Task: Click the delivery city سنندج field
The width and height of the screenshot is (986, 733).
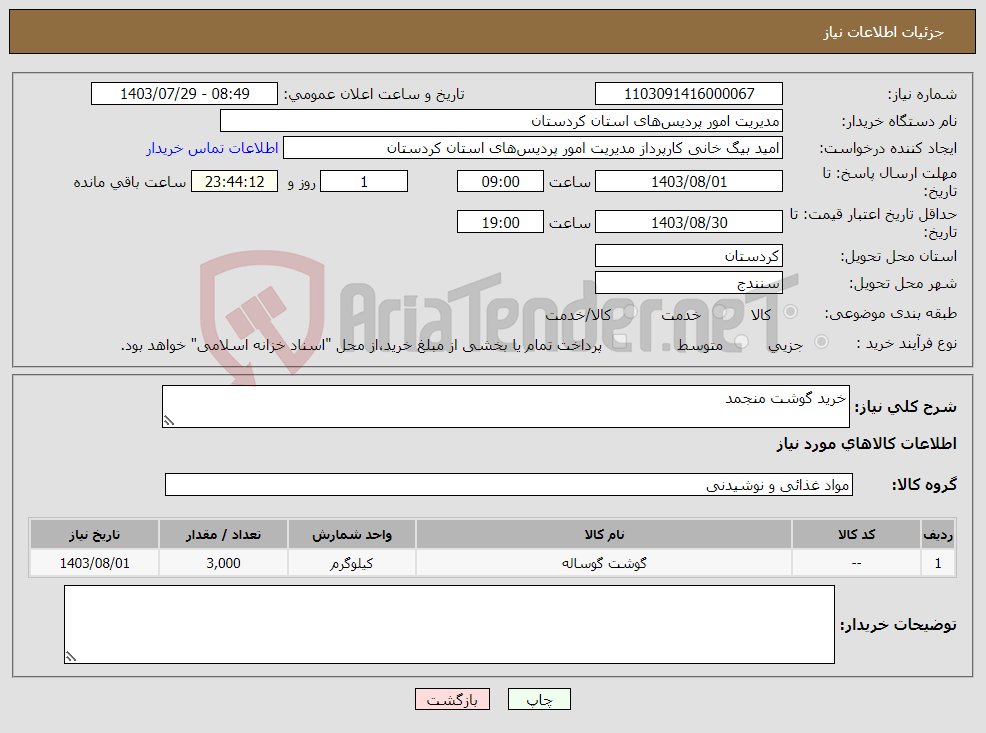Action: [x=689, y=283]
